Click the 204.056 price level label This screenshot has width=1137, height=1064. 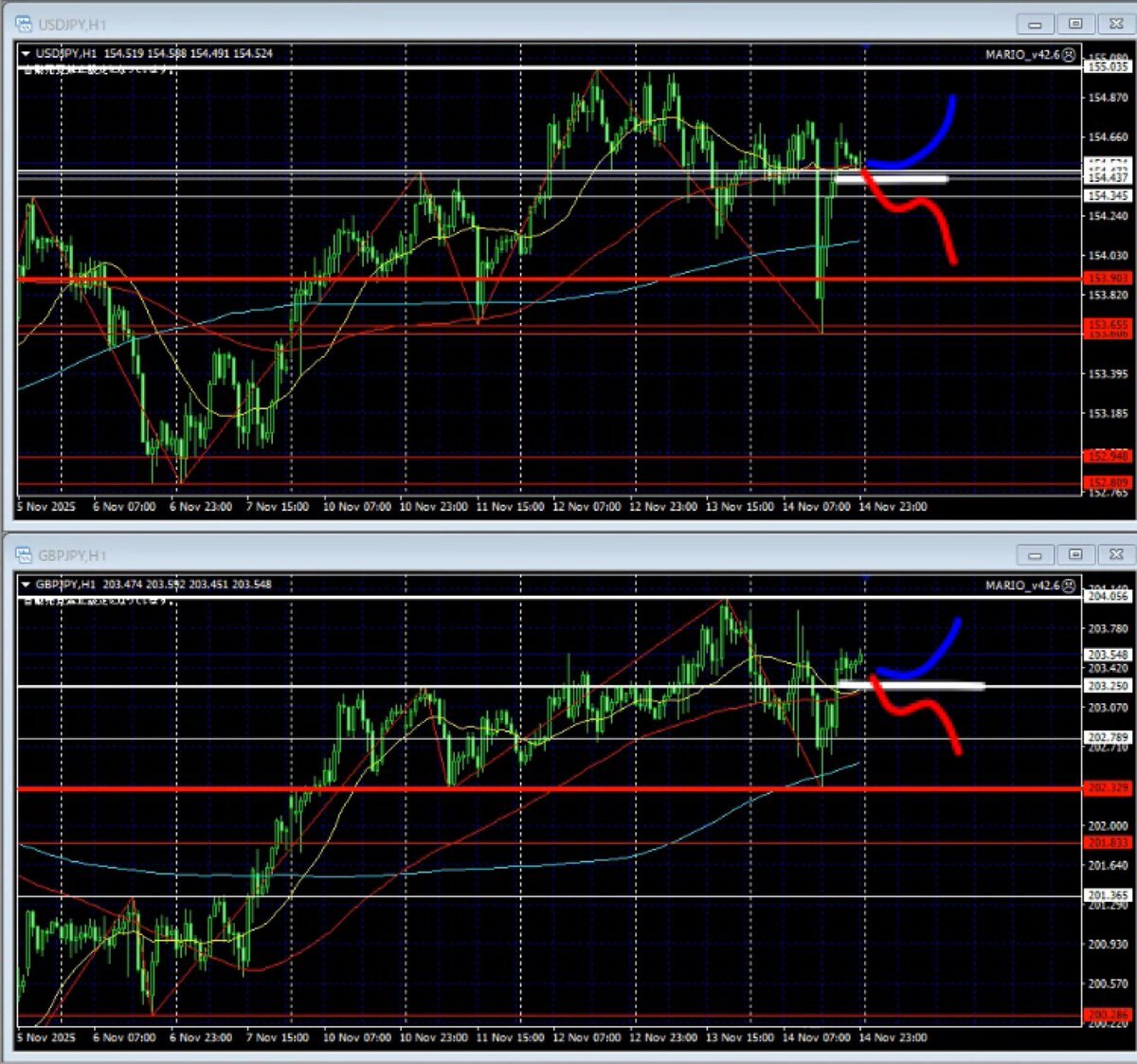(1107, 596)
